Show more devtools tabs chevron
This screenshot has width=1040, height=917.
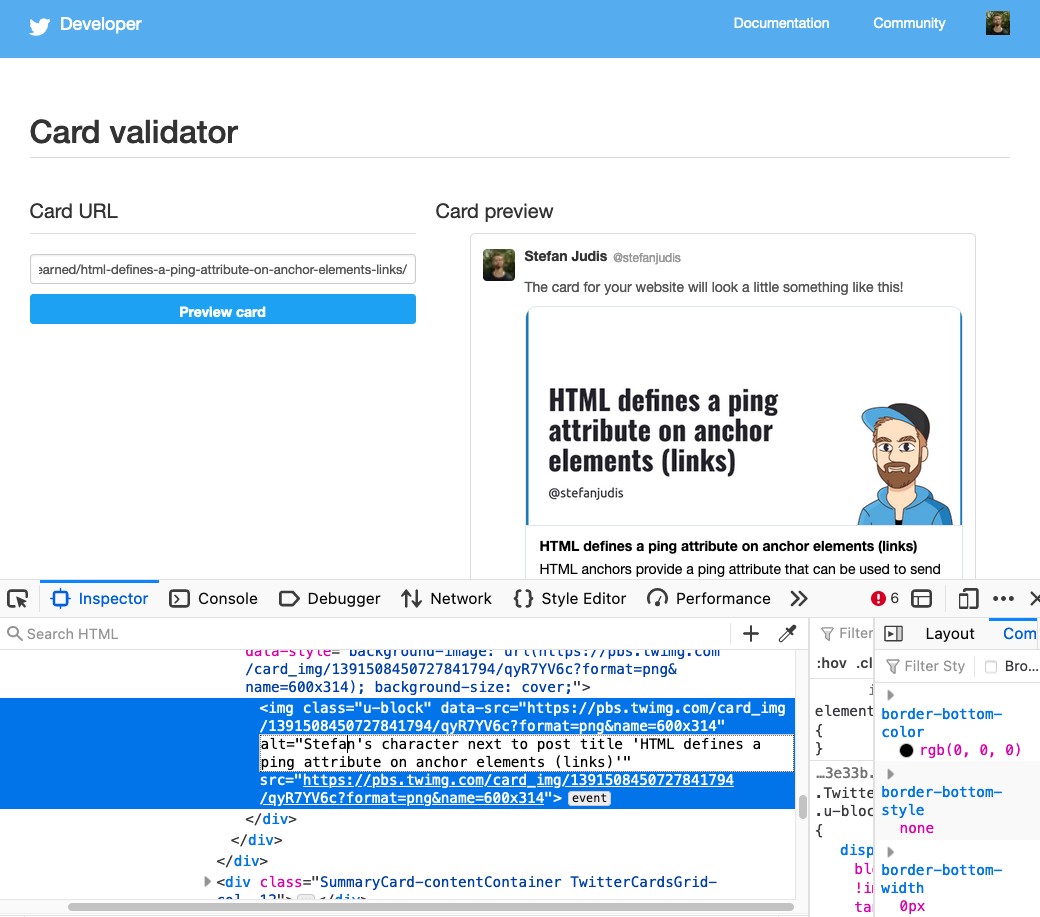click(x=799, y=599)
